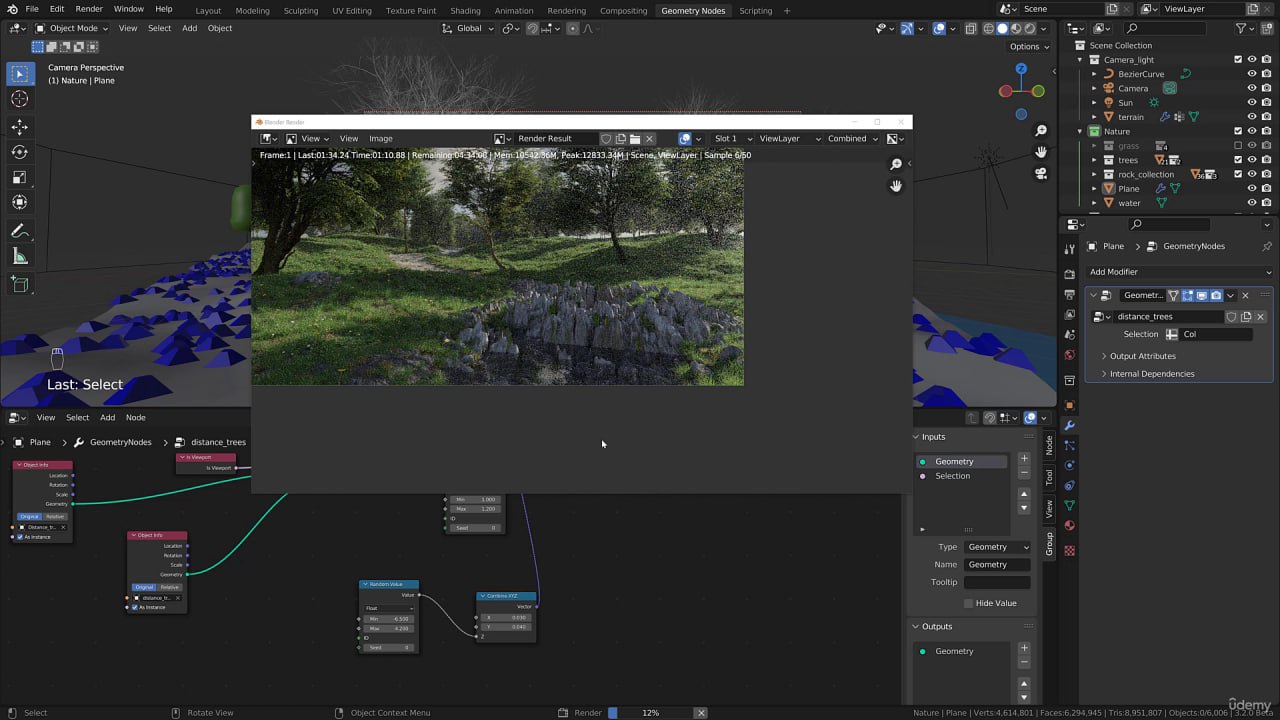This screenshot has width=1280, height=720.
Task: Click the render progress bar showing 12%
Action: [x=650, y=713]
